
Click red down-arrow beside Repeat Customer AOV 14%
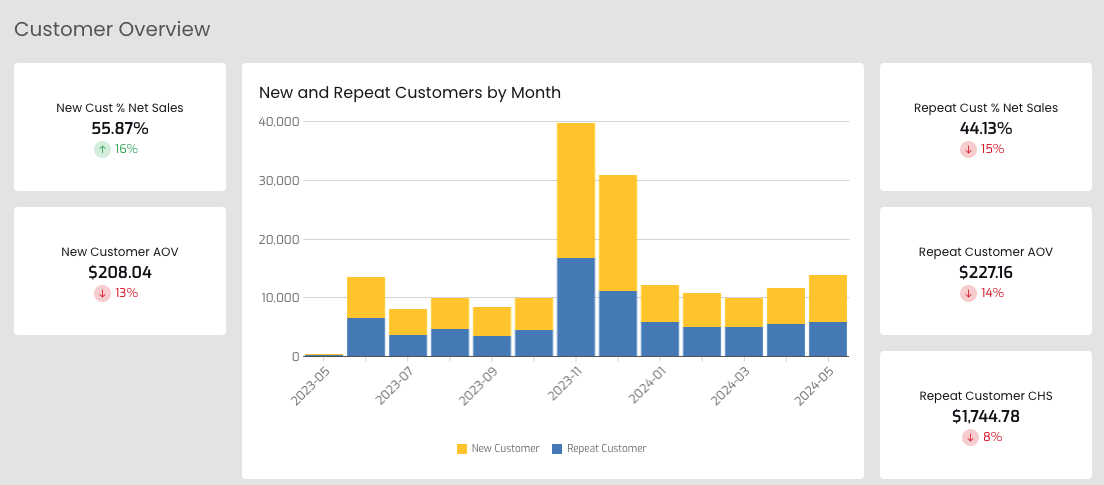(x=968, y=293)
